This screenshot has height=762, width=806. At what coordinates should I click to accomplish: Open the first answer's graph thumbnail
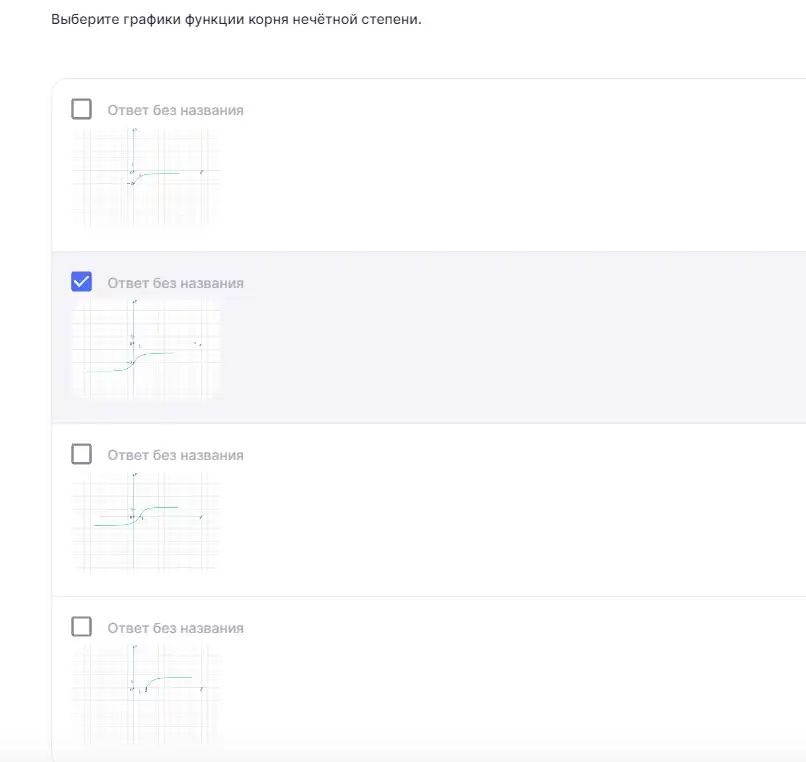[145, 177]
